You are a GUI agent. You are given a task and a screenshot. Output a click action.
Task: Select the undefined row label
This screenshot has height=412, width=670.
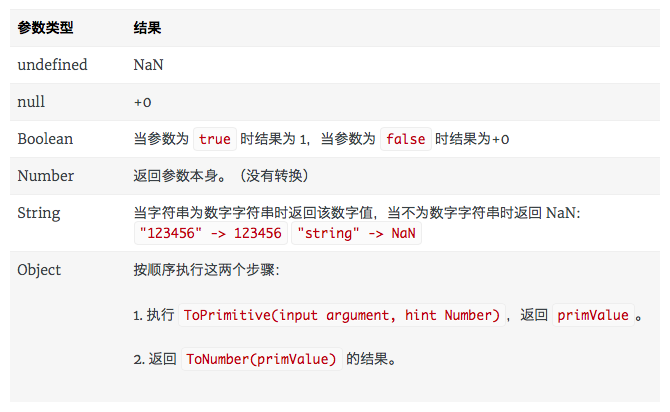coord(52,65)
